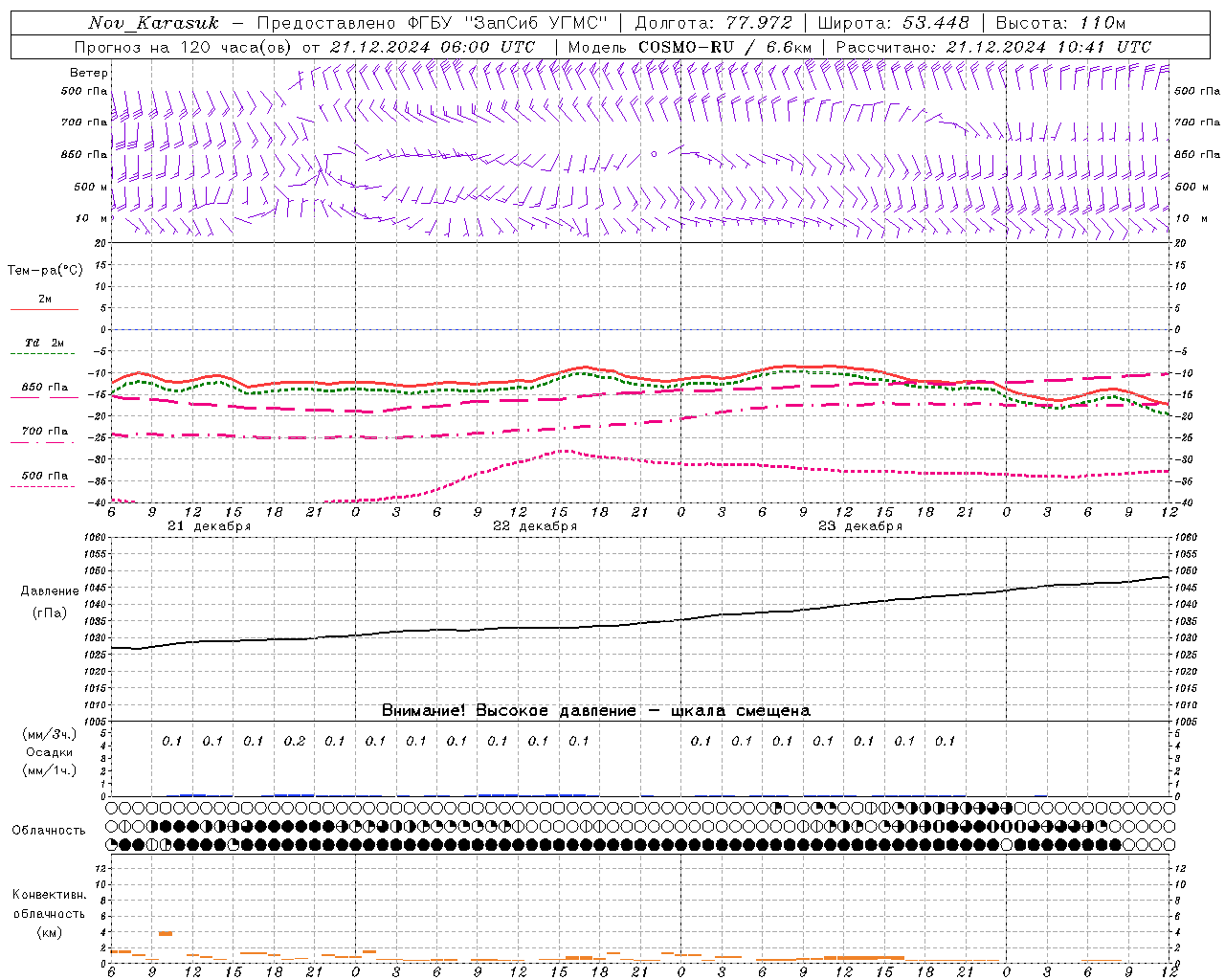Click the Конвективн. convective cloud label

point(49,895)
